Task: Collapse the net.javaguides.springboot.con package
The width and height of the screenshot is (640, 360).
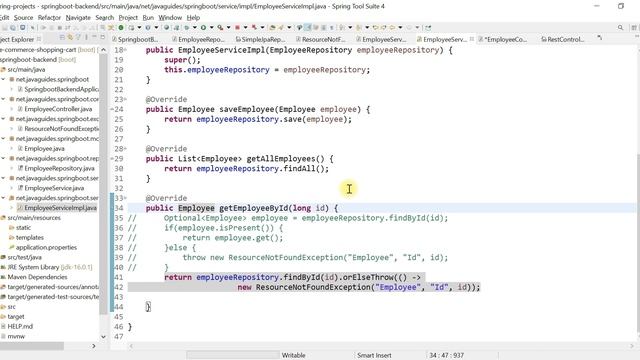Action: pos(3,99)
